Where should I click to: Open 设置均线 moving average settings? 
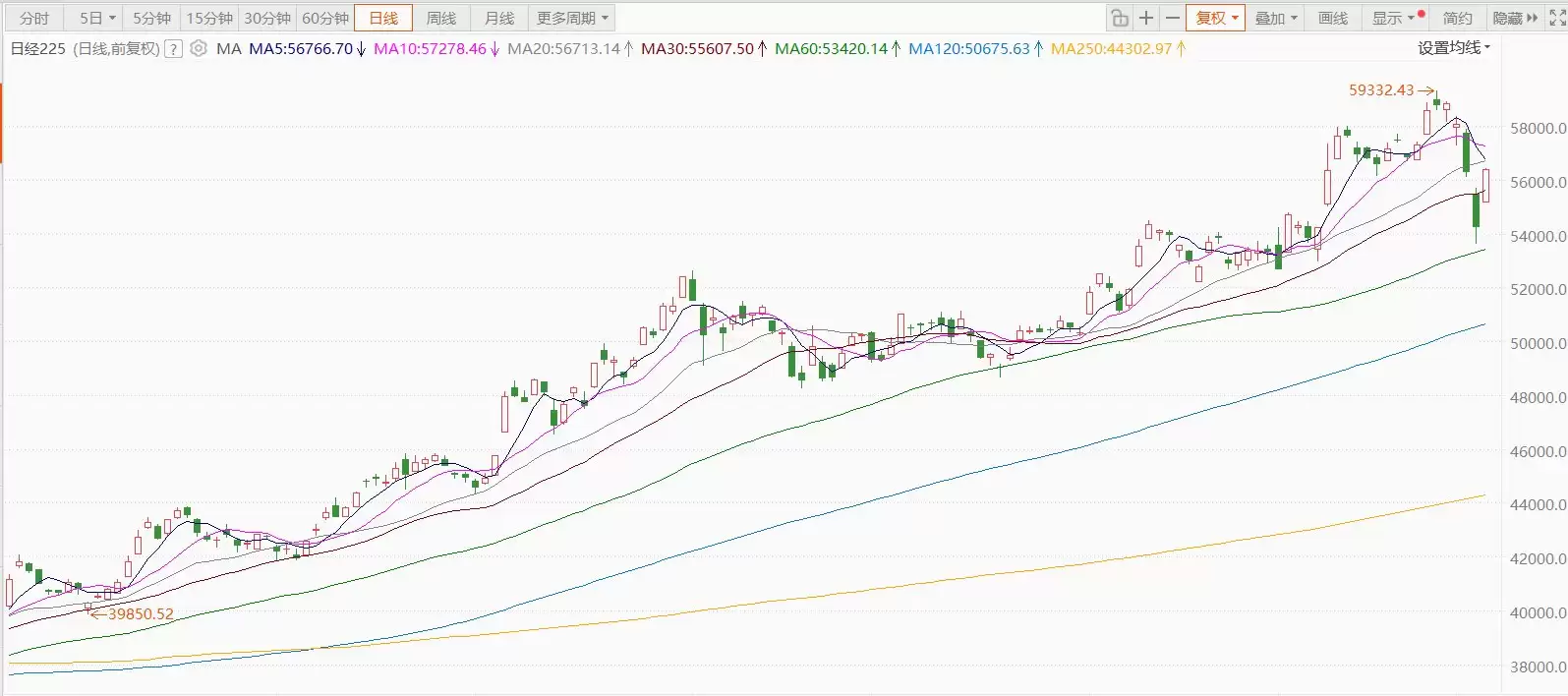coord(1453,47)
